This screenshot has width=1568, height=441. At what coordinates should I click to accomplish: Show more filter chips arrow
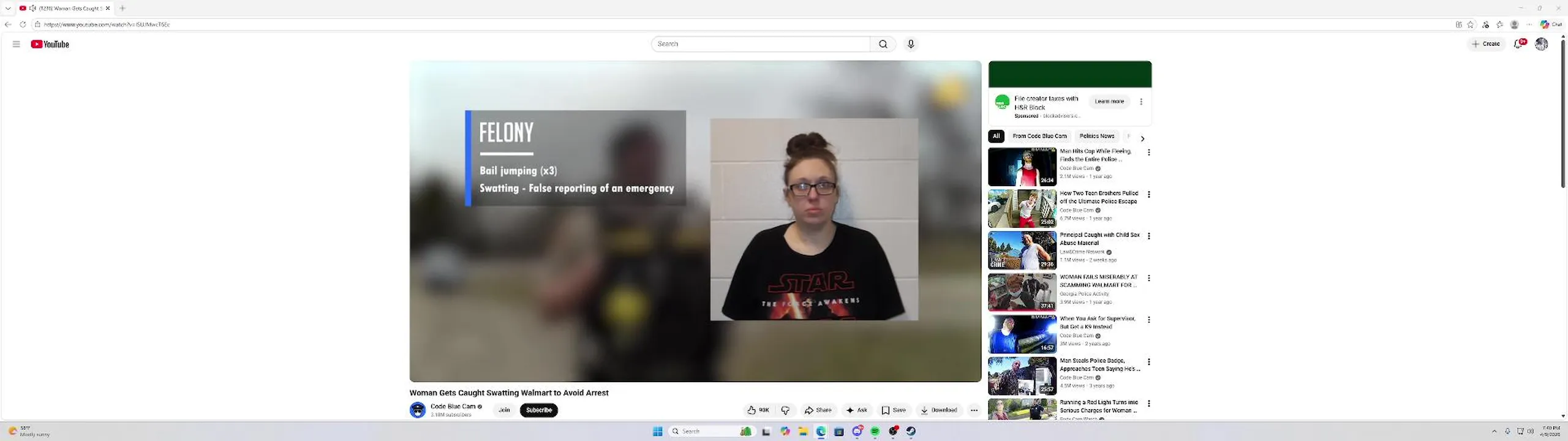pyautogui.click(x=1142, y=138)
